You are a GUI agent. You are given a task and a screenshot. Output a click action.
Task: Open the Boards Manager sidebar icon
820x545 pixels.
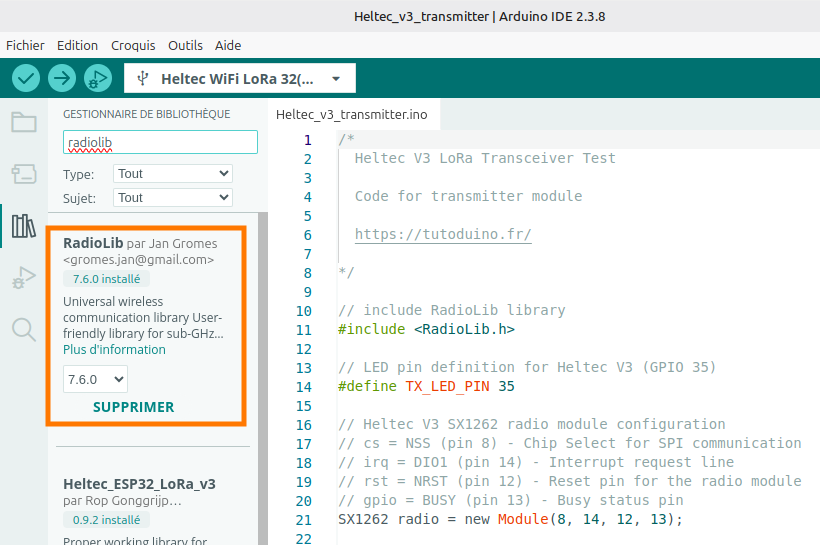(x=24, y=174)
